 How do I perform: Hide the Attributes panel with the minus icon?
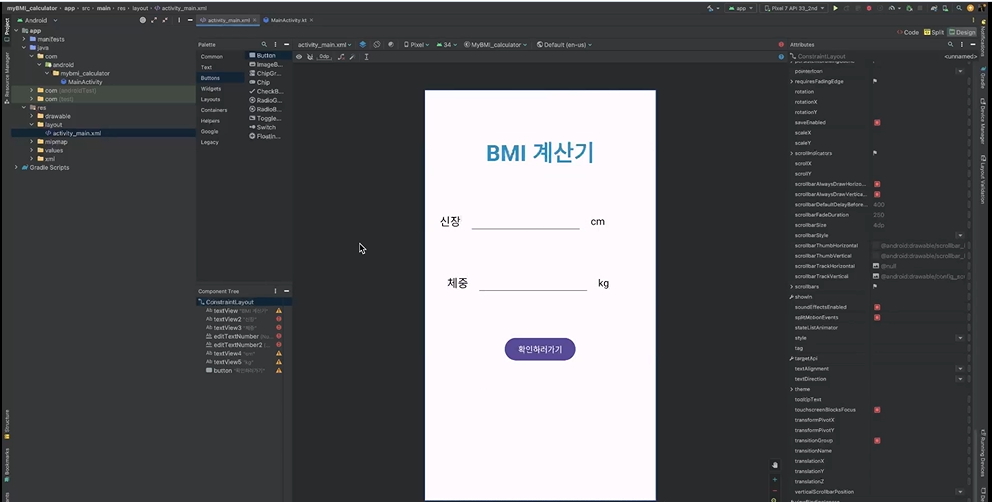pos(973,44)
